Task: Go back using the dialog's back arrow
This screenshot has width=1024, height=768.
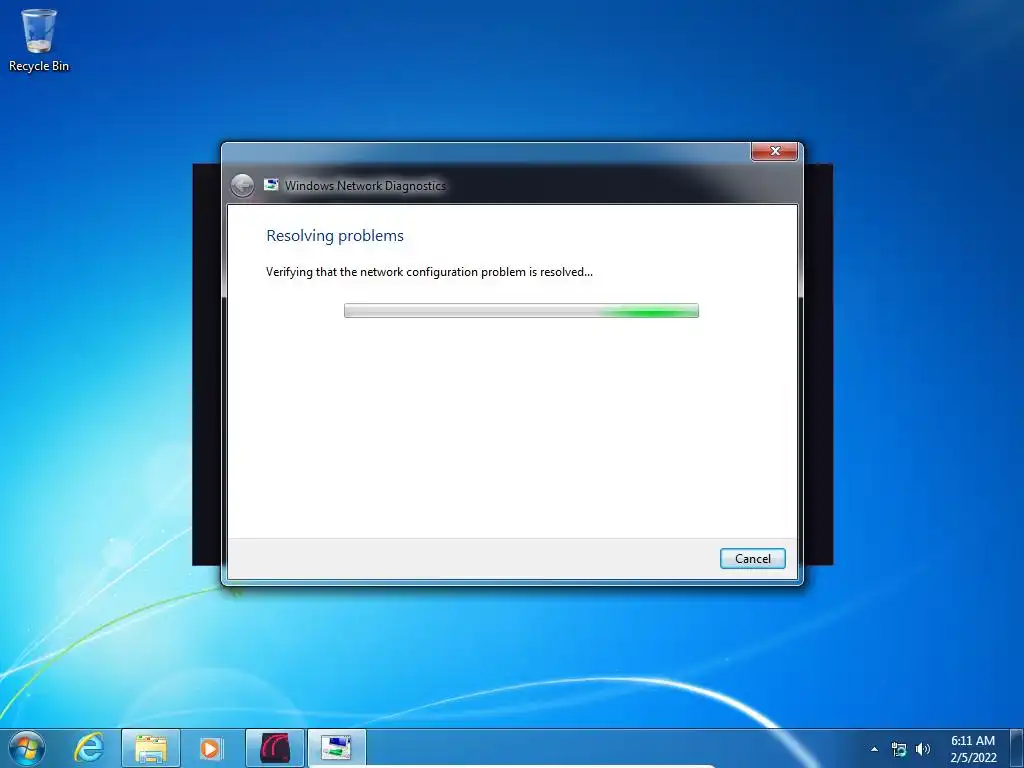Action: pos(242,185)
